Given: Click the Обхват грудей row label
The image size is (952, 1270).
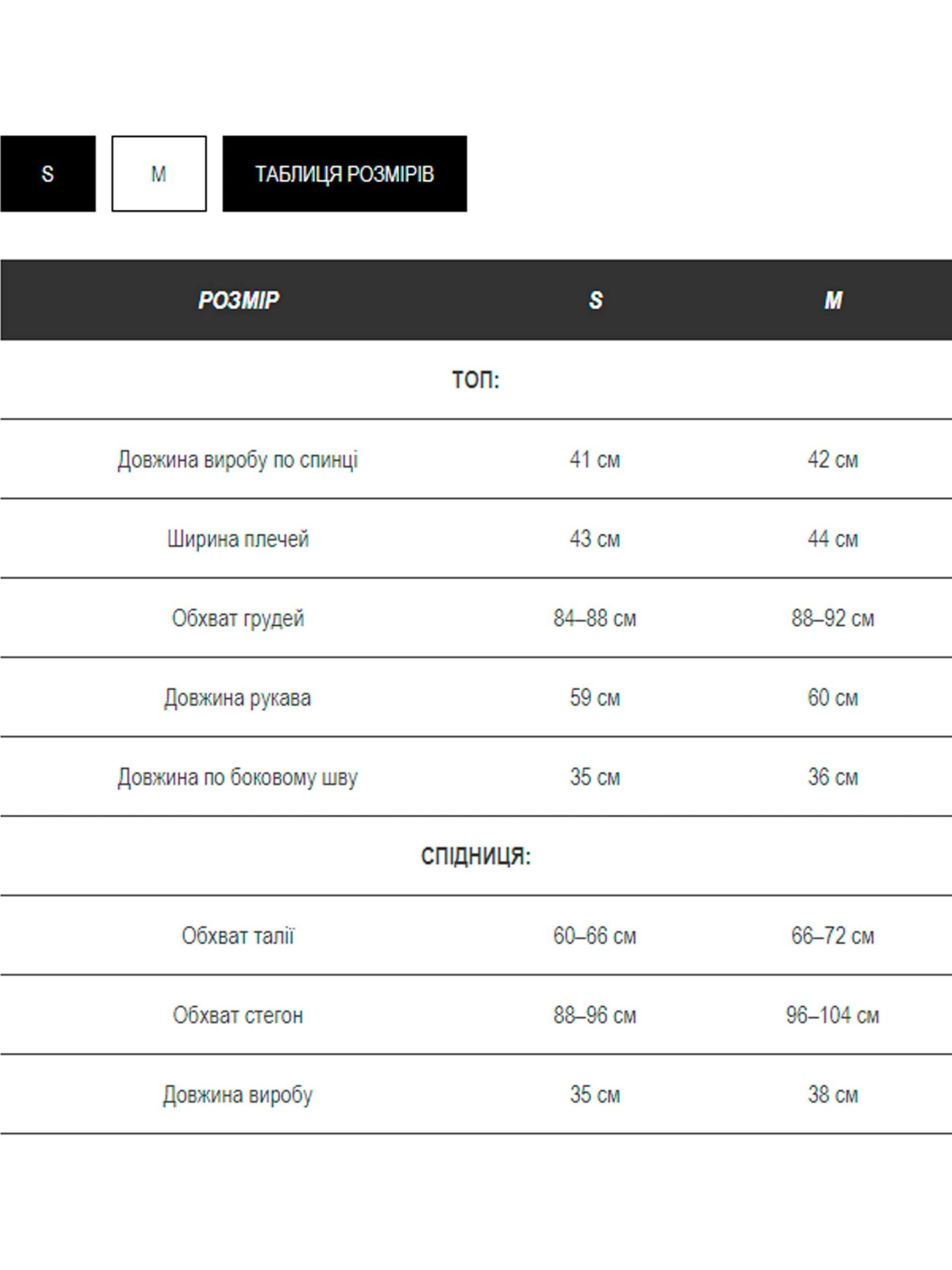Looking at the screenshot, I should [237, 619].
